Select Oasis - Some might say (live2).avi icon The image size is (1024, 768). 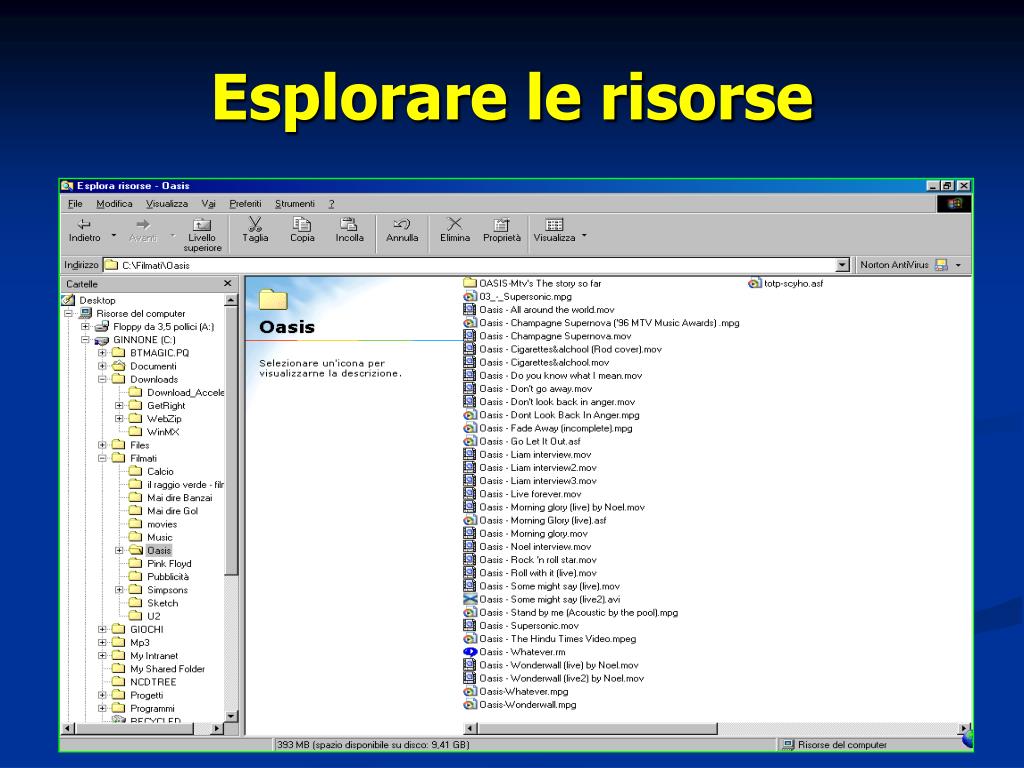point(470,600)
